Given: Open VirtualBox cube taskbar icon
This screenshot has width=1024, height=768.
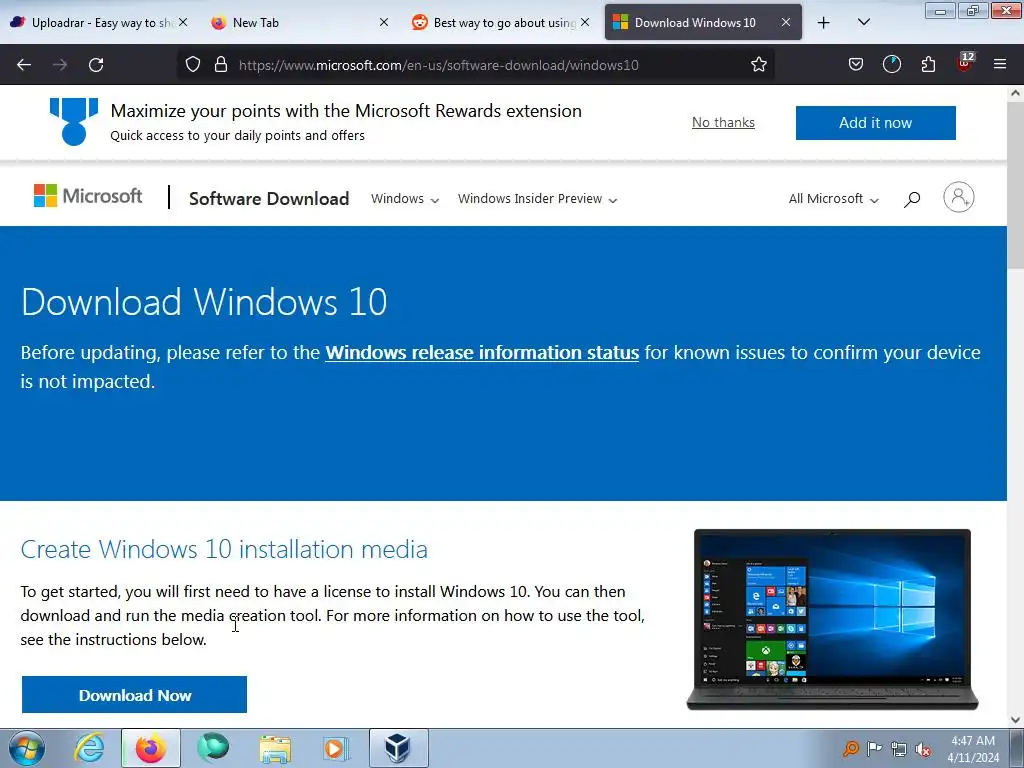Looking at the screenshot, I should (x=398, y=748).
